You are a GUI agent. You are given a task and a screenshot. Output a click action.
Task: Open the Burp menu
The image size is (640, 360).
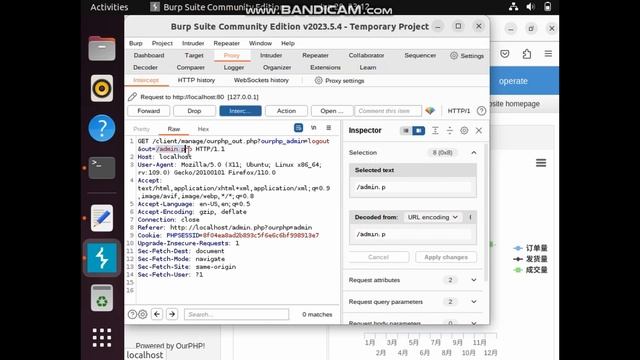pyautogui.click(x=136, y=43)
